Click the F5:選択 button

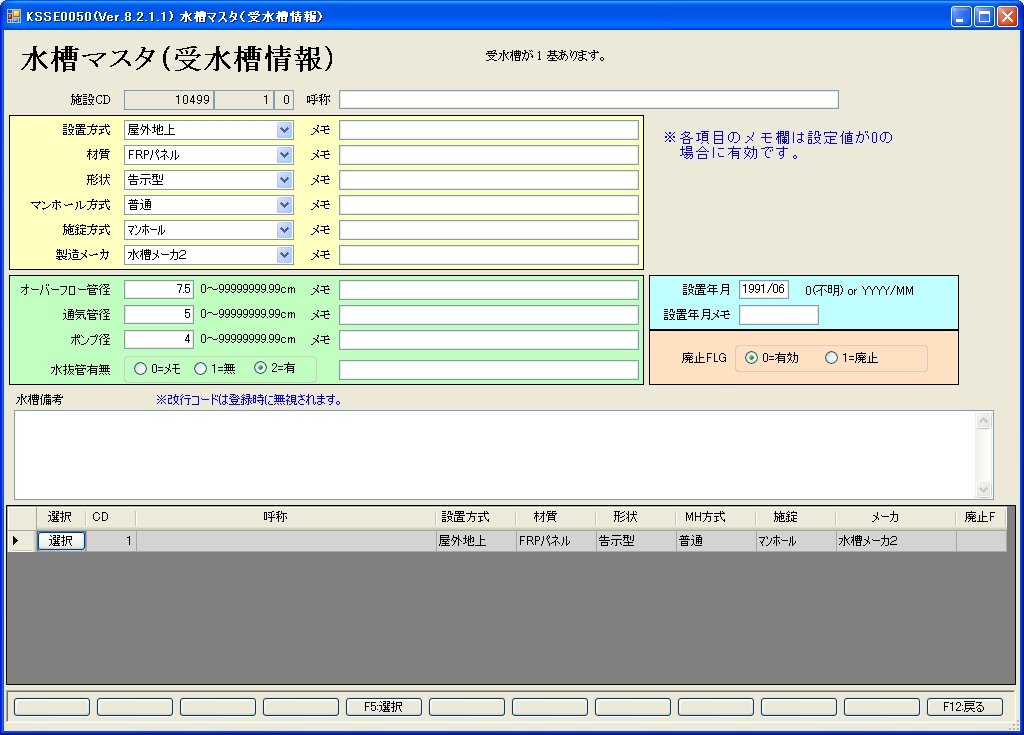pyautogui.click(x=383, y=707)
